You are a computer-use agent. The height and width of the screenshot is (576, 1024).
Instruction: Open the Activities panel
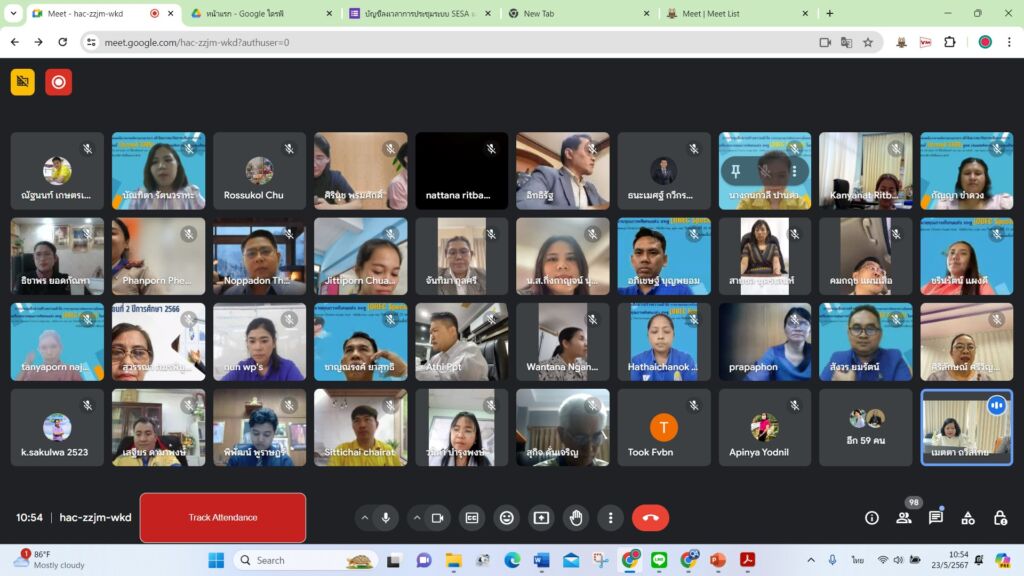tap(968, 518)
